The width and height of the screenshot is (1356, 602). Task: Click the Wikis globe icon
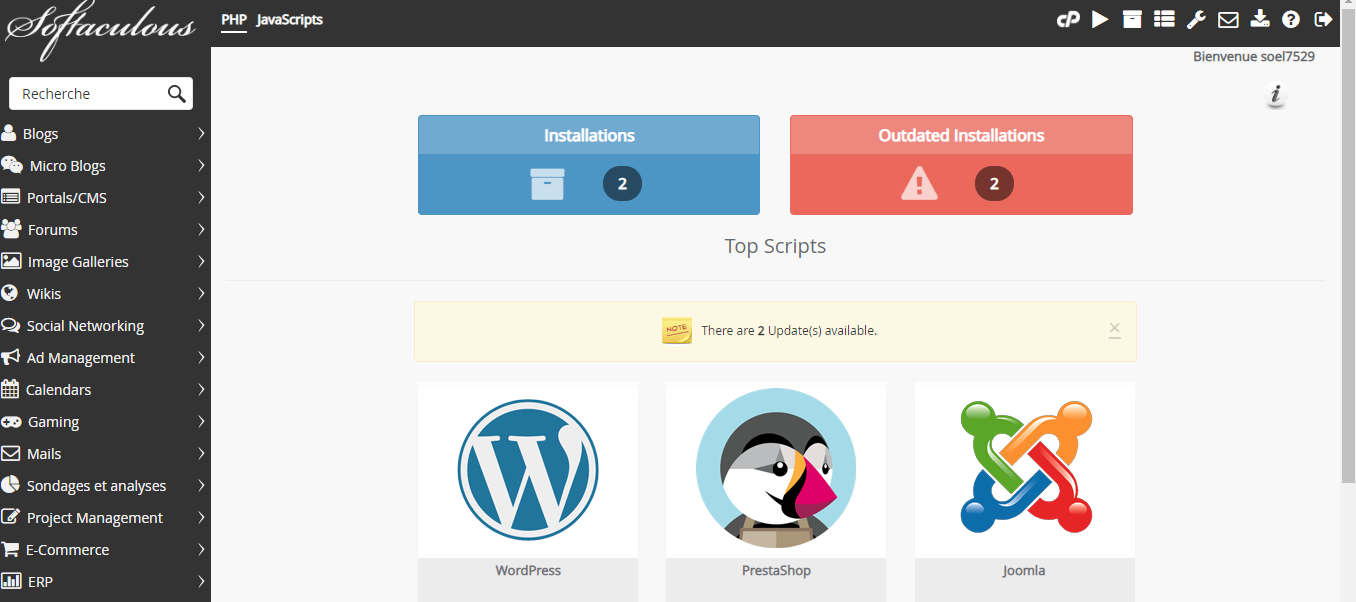[10, 293]
